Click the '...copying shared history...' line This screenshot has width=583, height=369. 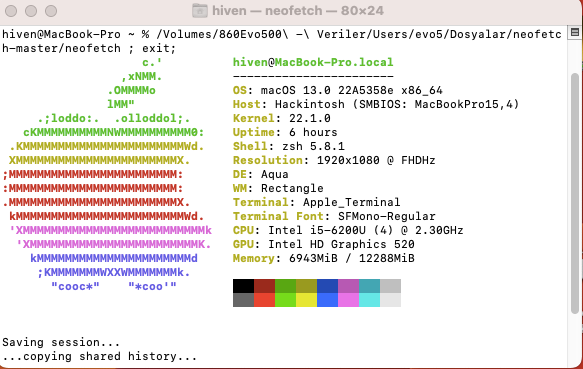click(99, 356)
